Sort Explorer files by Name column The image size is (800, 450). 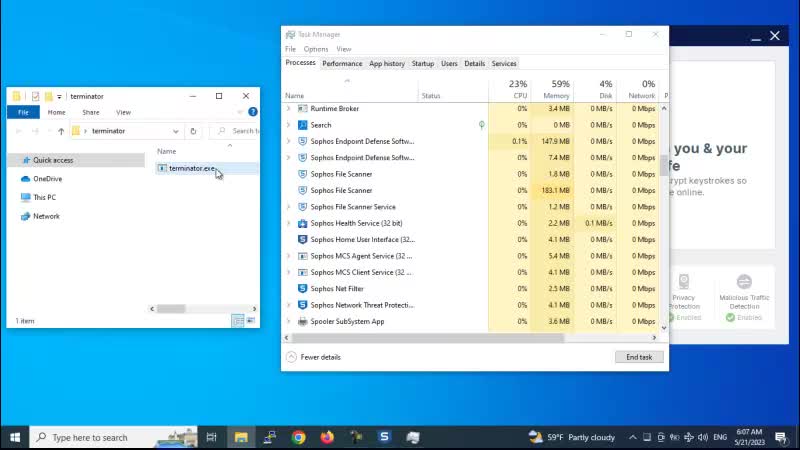166,152
